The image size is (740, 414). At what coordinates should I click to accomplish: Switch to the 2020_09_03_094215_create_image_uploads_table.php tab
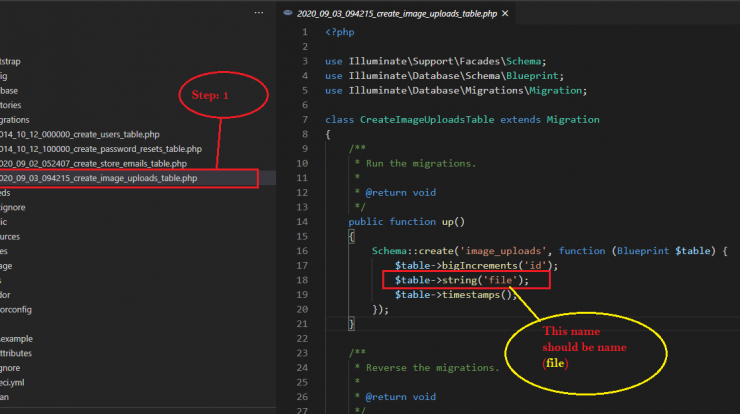point(396,14)
